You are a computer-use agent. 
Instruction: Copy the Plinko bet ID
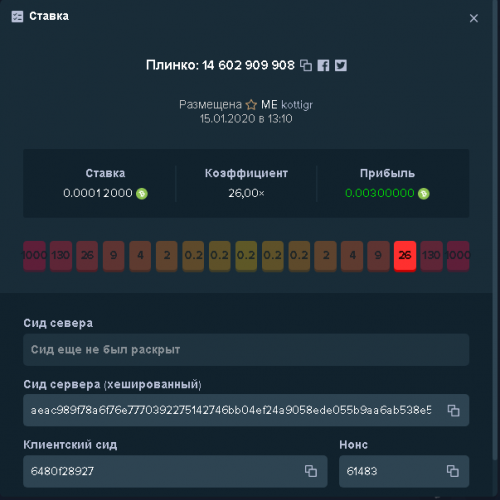306,65
